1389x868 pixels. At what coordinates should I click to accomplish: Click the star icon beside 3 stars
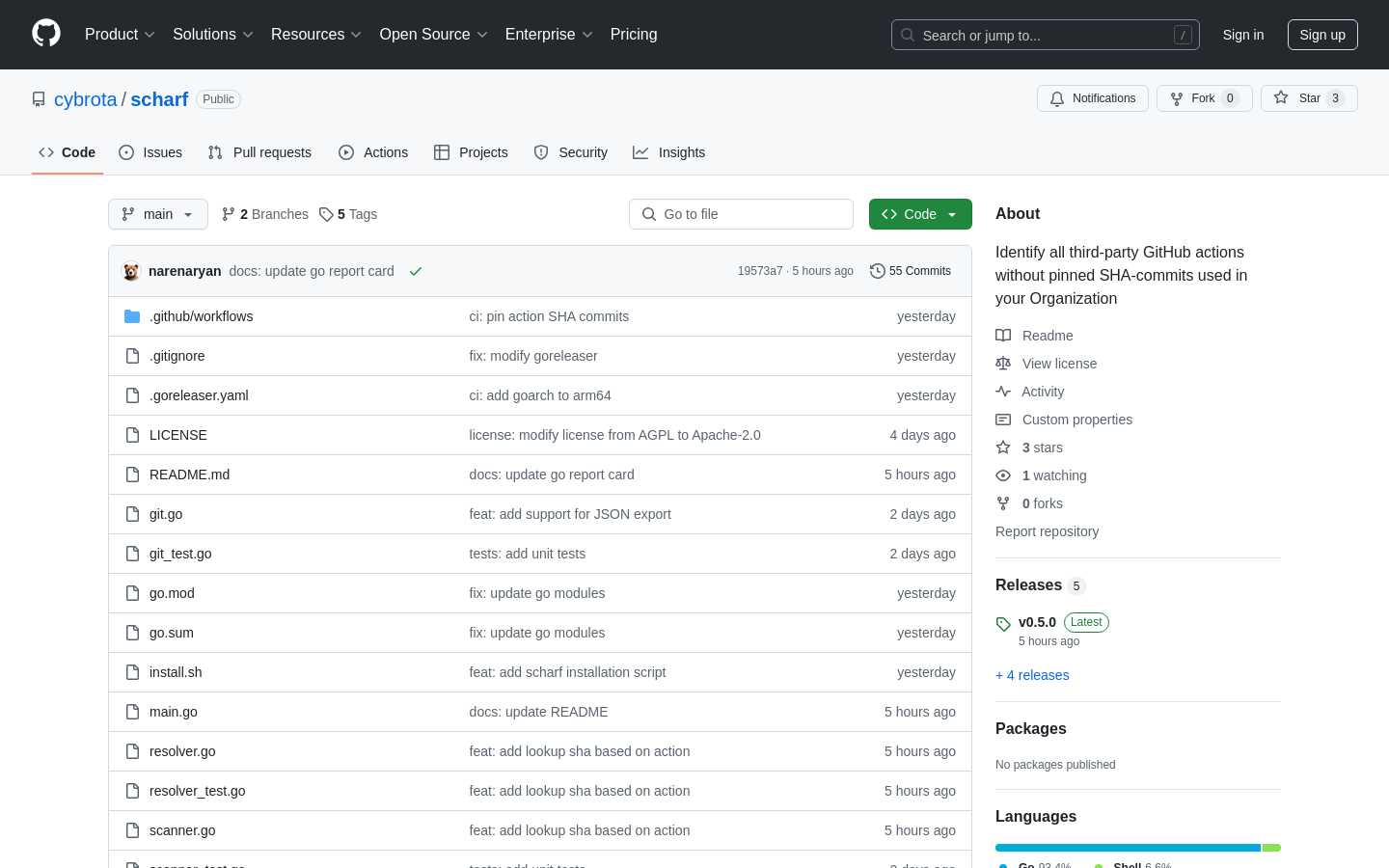(x=1003, y=448)
